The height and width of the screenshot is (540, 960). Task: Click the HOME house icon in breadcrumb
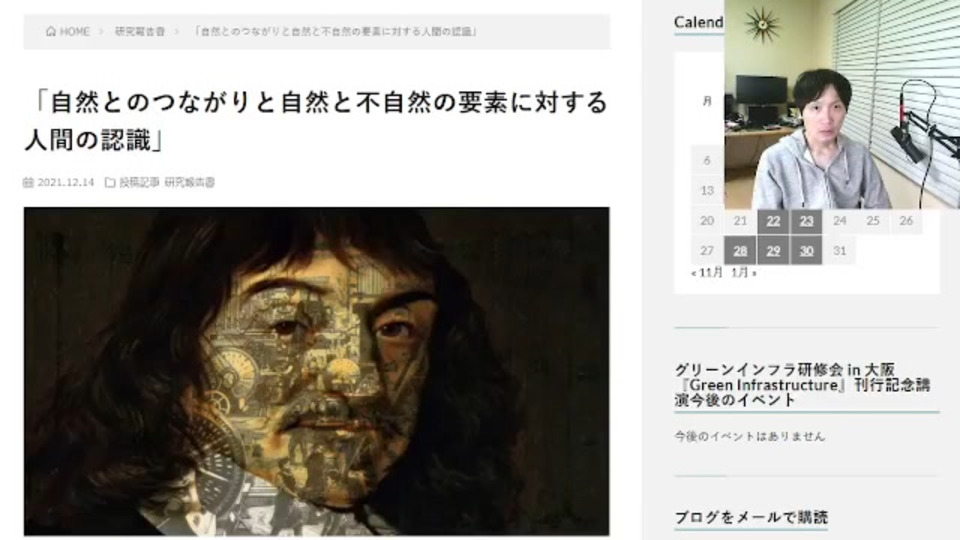click(x=51, y=31)
